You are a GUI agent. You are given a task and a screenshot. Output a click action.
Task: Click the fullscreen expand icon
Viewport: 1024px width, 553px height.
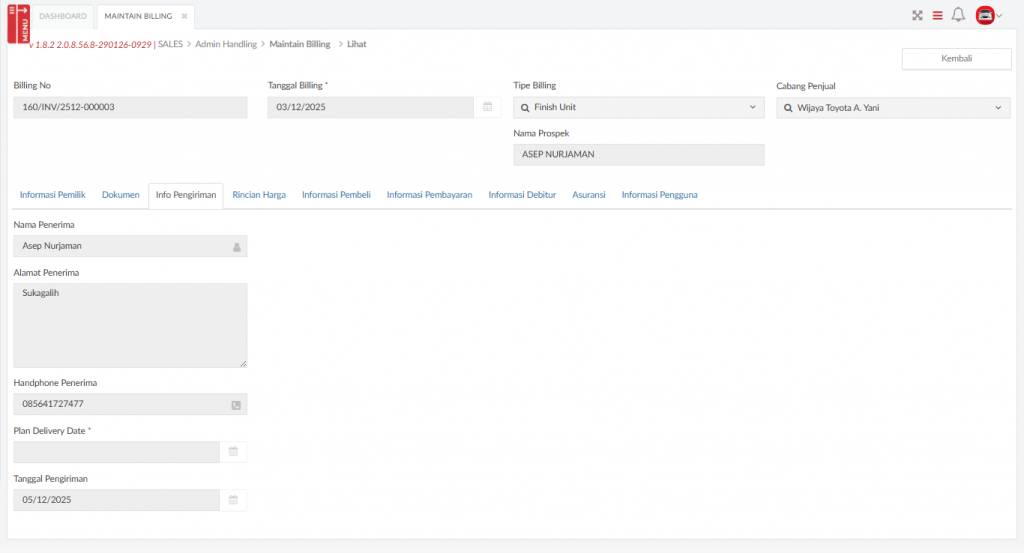[917, 15]
